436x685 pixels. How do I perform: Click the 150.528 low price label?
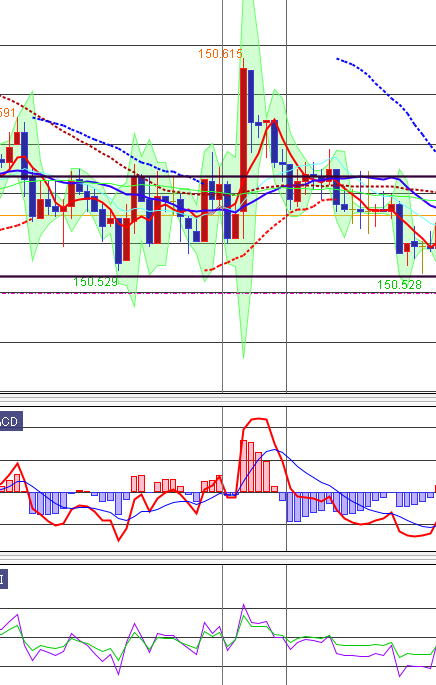point(399,285)
